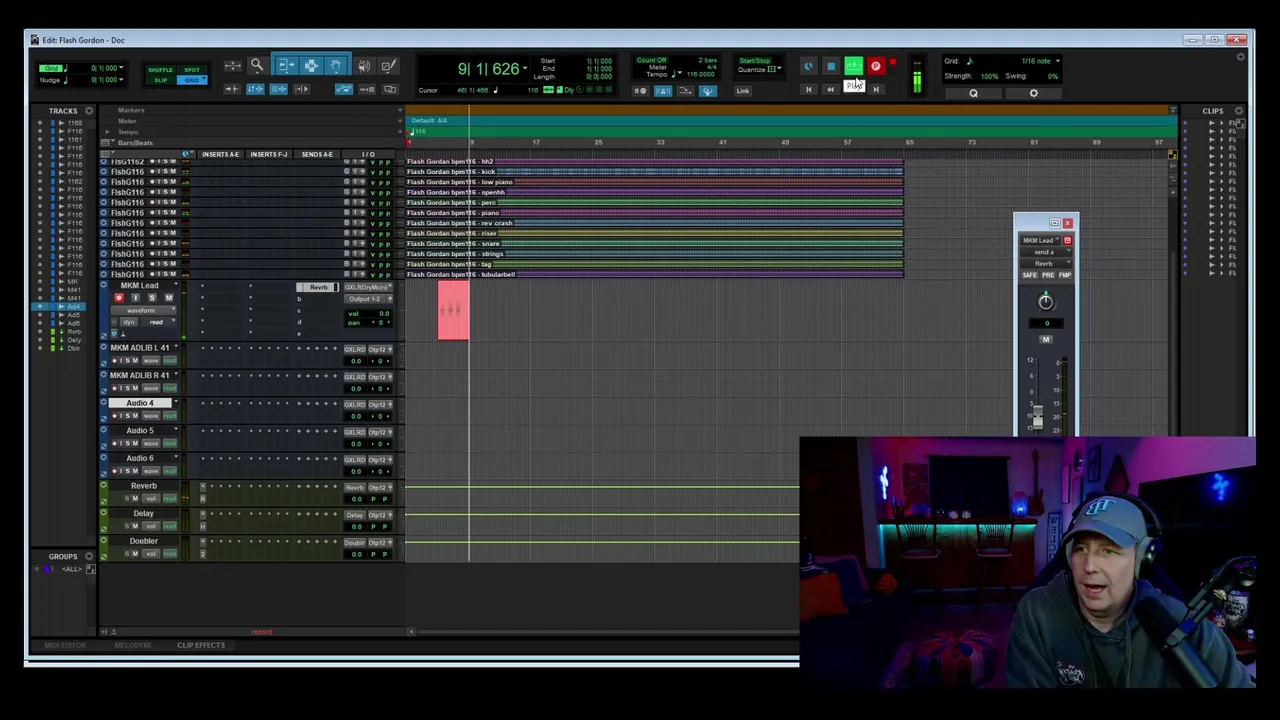Click SENDS A-E column header
This screenshot has width=1280, height=720.
click(x=317, y=154)
